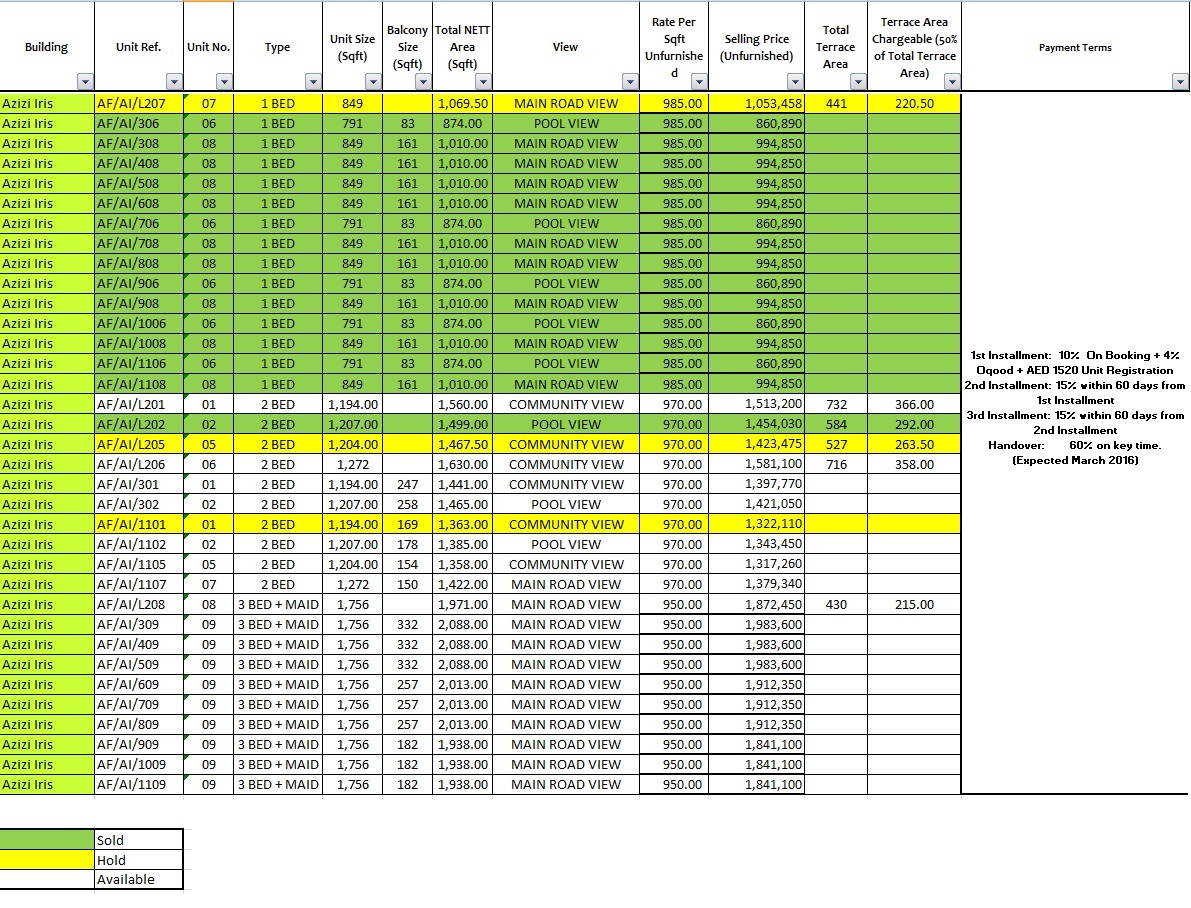The height and width of the screenshot is (908, 1191).
Task: Select terrace chargeable cell 220.50
Action: (x=915, y=103)
